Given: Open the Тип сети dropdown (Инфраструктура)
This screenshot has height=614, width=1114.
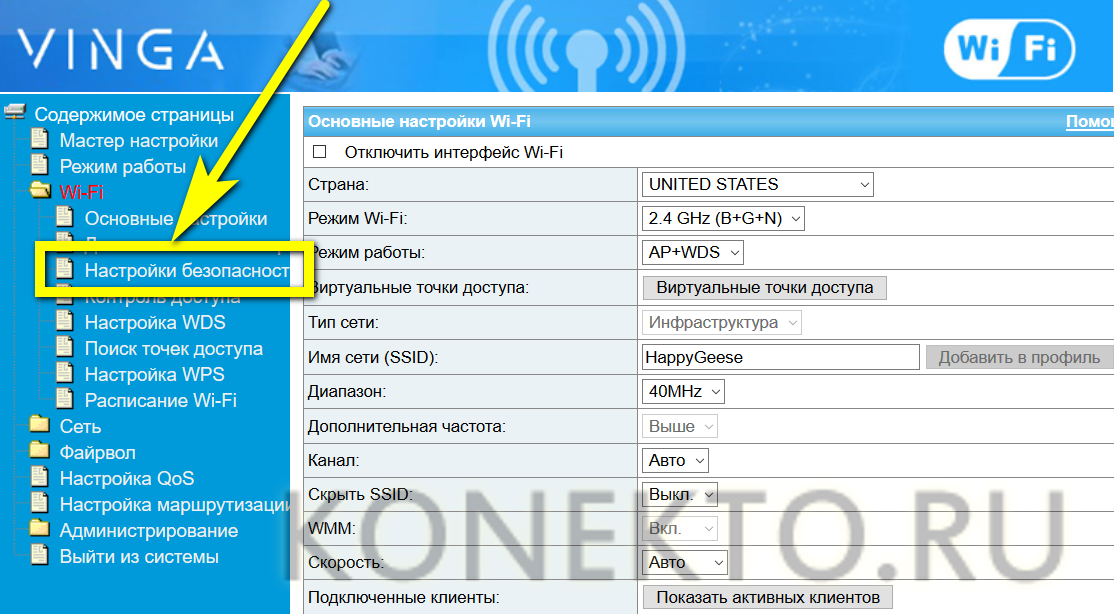Looking at the screenshot, I should pyautogui.click(x=722, y=323).
